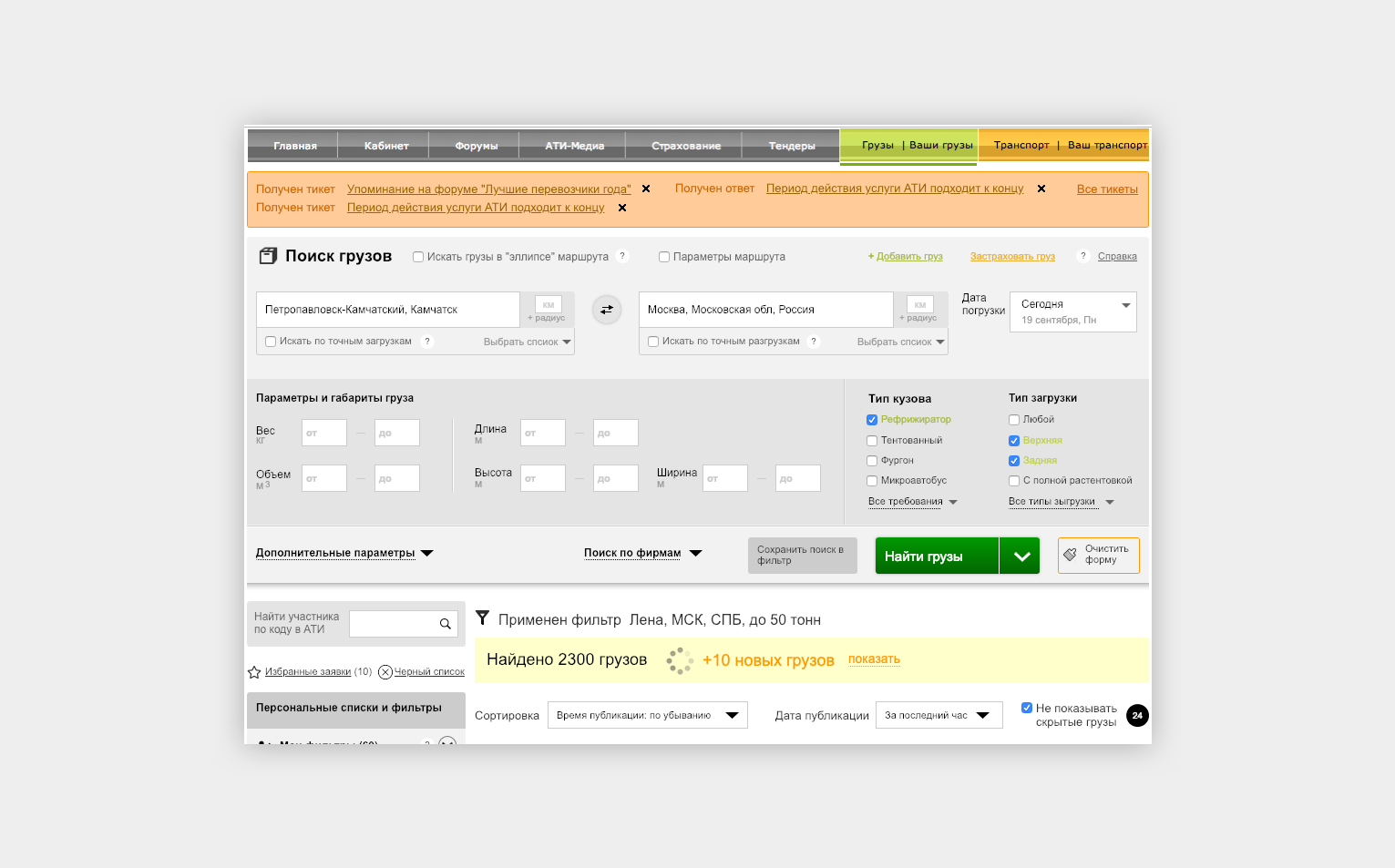1395x868 pixels.
Task: Open the Страхование tab
Action: tap(686, 146)
